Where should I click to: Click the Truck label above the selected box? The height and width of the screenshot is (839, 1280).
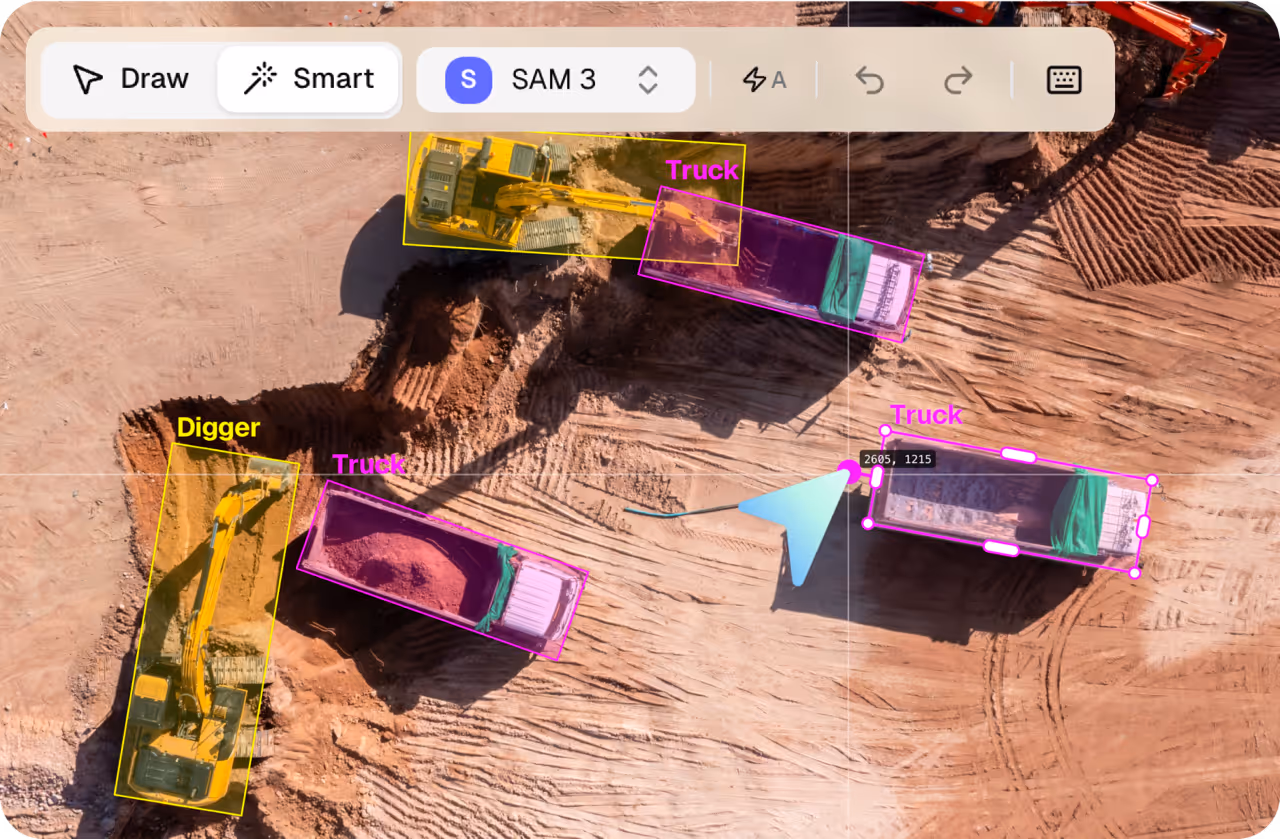(x=926, y=414)
